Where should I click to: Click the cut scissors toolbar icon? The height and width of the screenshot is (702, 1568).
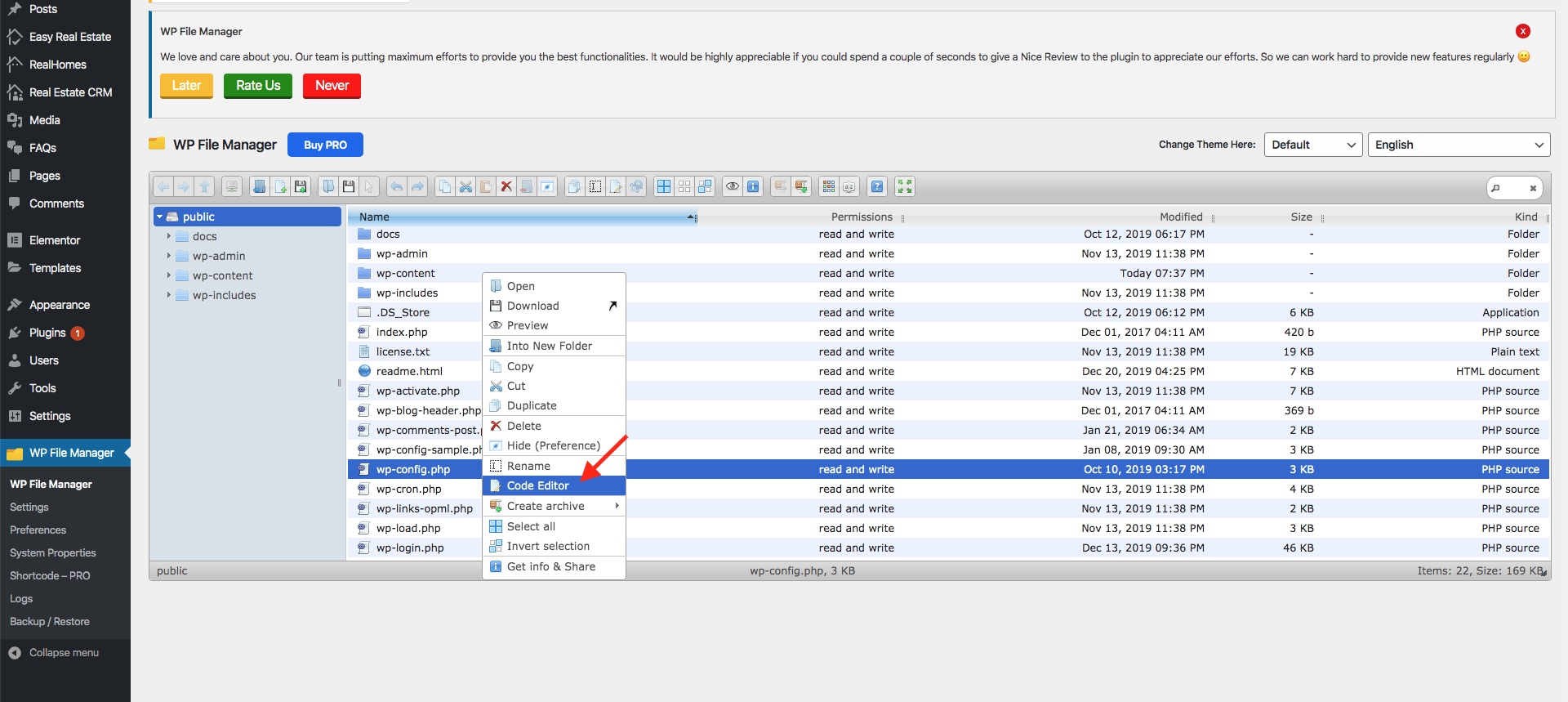465,186
